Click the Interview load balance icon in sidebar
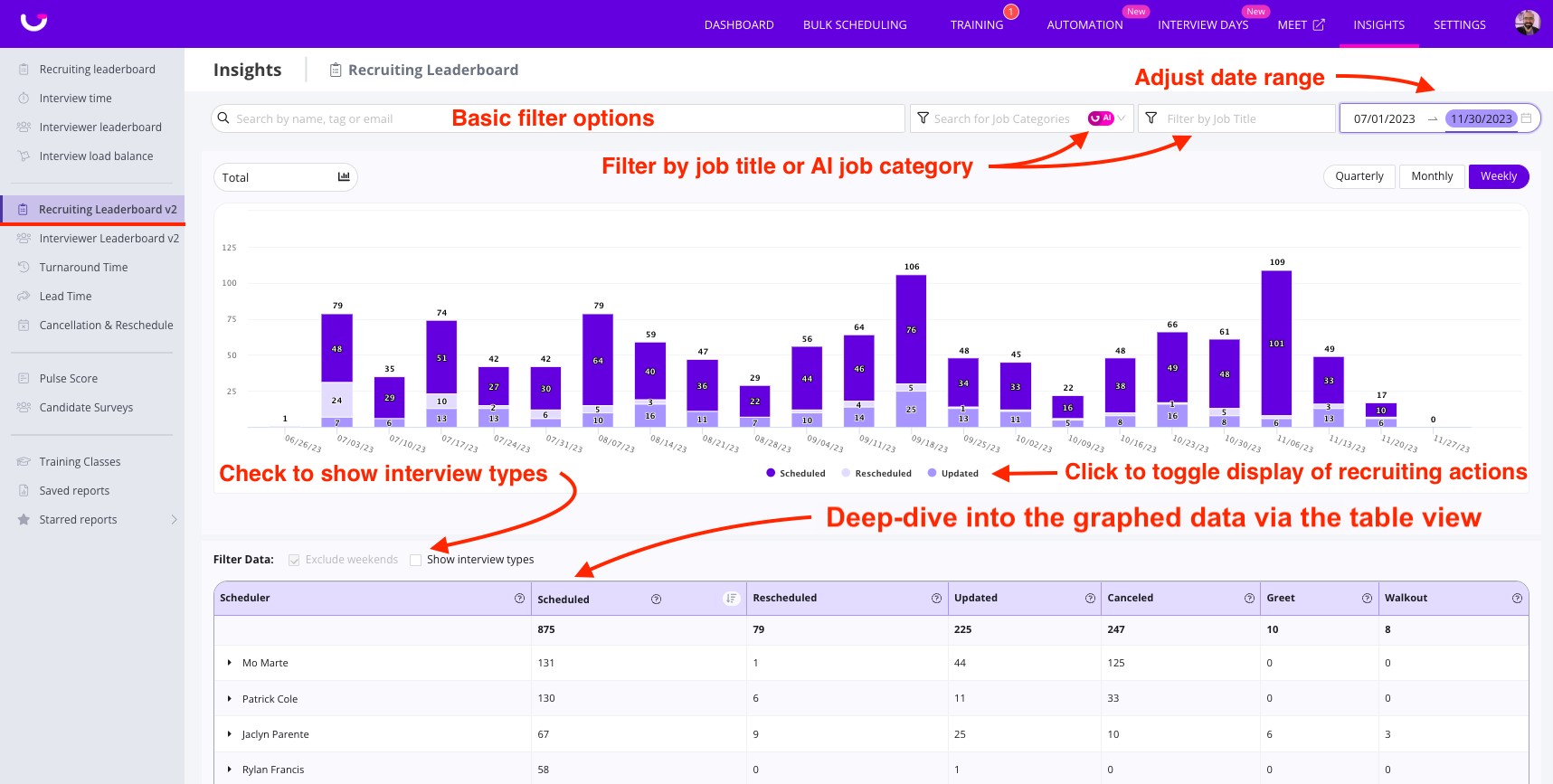This screenshot has width=1553, height=784. coord(24,156)
